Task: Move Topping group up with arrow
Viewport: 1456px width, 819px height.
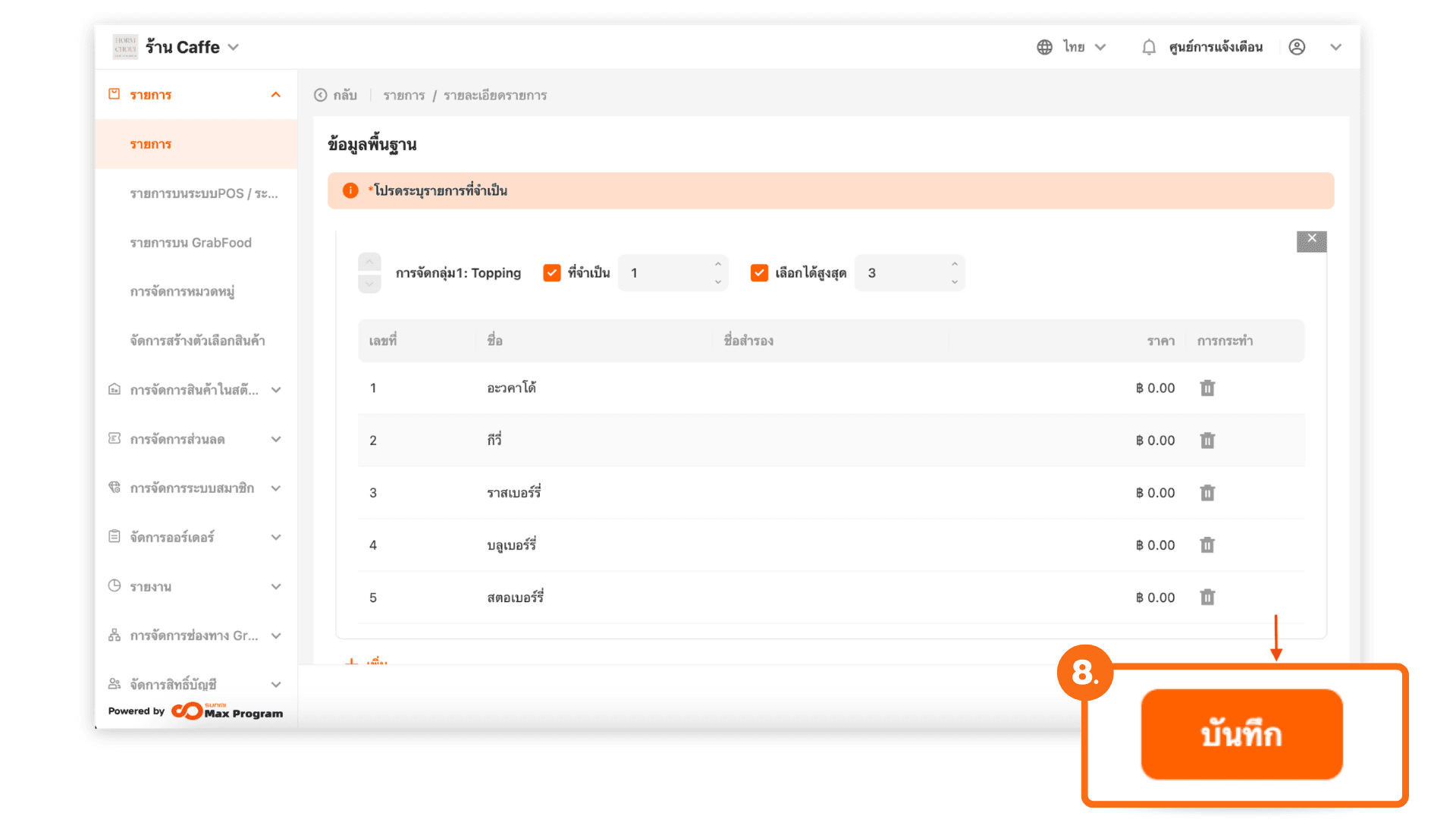Action: (369, 262)
